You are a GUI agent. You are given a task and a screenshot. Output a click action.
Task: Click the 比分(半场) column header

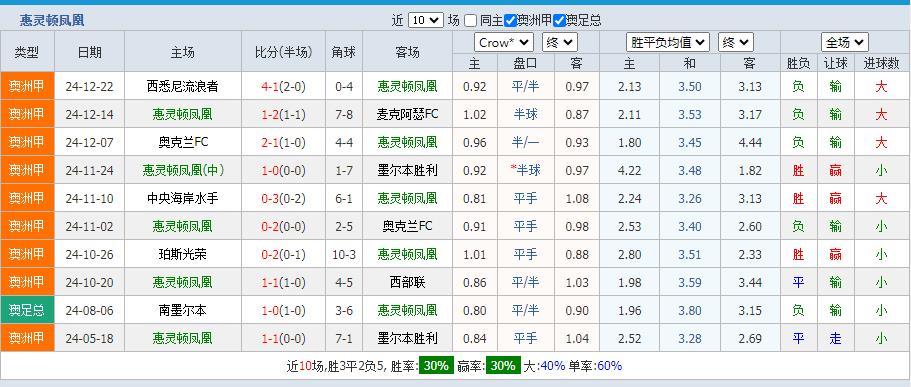[284, 52]
